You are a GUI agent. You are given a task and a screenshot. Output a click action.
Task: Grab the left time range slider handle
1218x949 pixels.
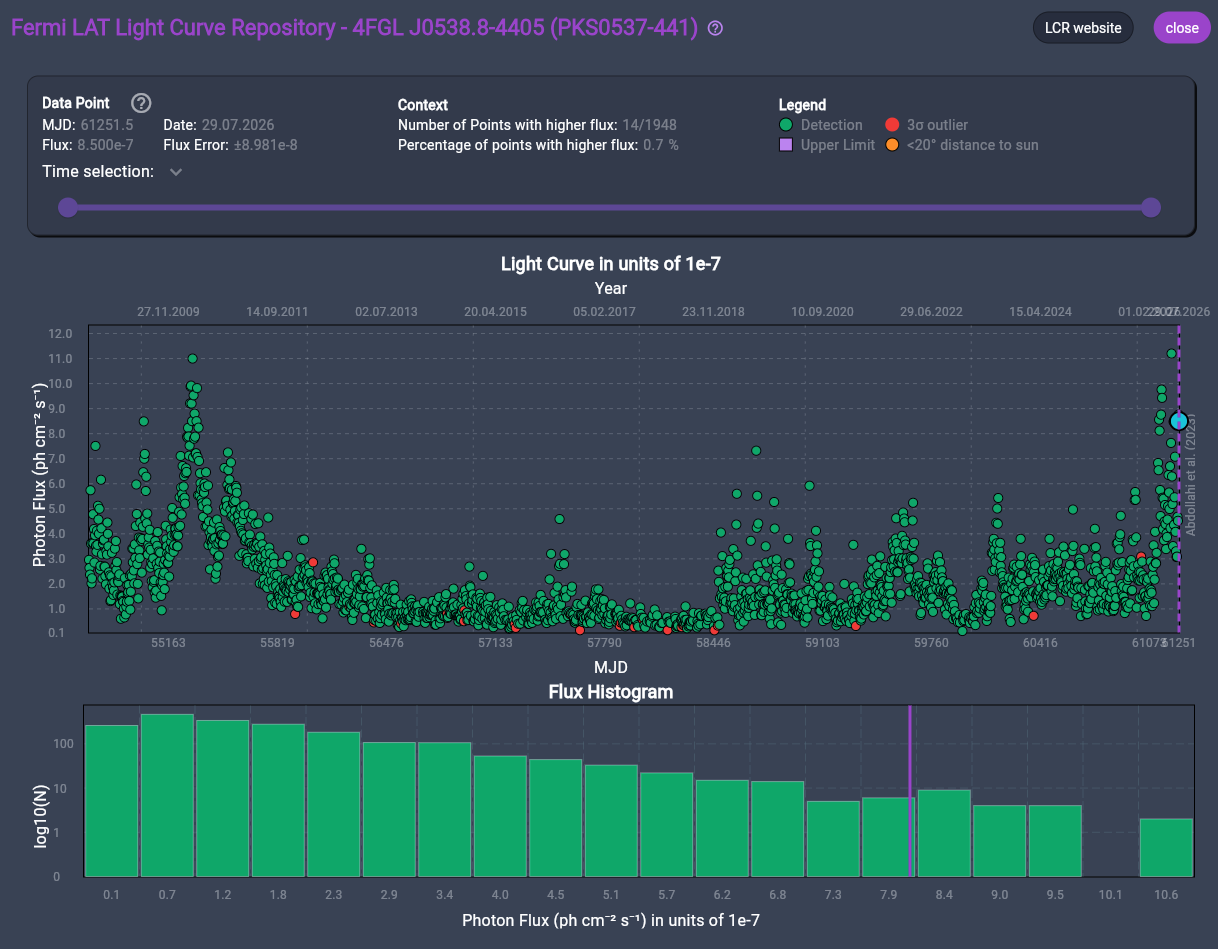click(x=67, y=207)
